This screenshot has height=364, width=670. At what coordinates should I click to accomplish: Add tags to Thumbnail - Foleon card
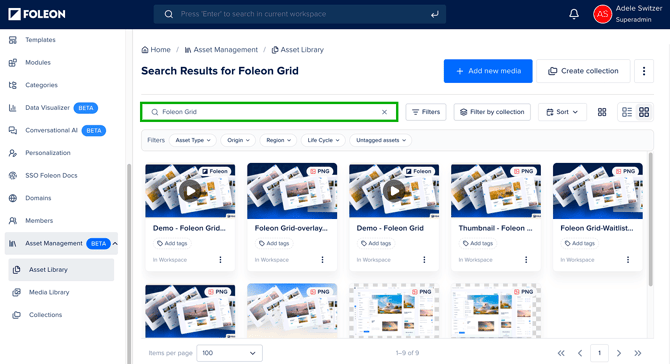[478, 244]
